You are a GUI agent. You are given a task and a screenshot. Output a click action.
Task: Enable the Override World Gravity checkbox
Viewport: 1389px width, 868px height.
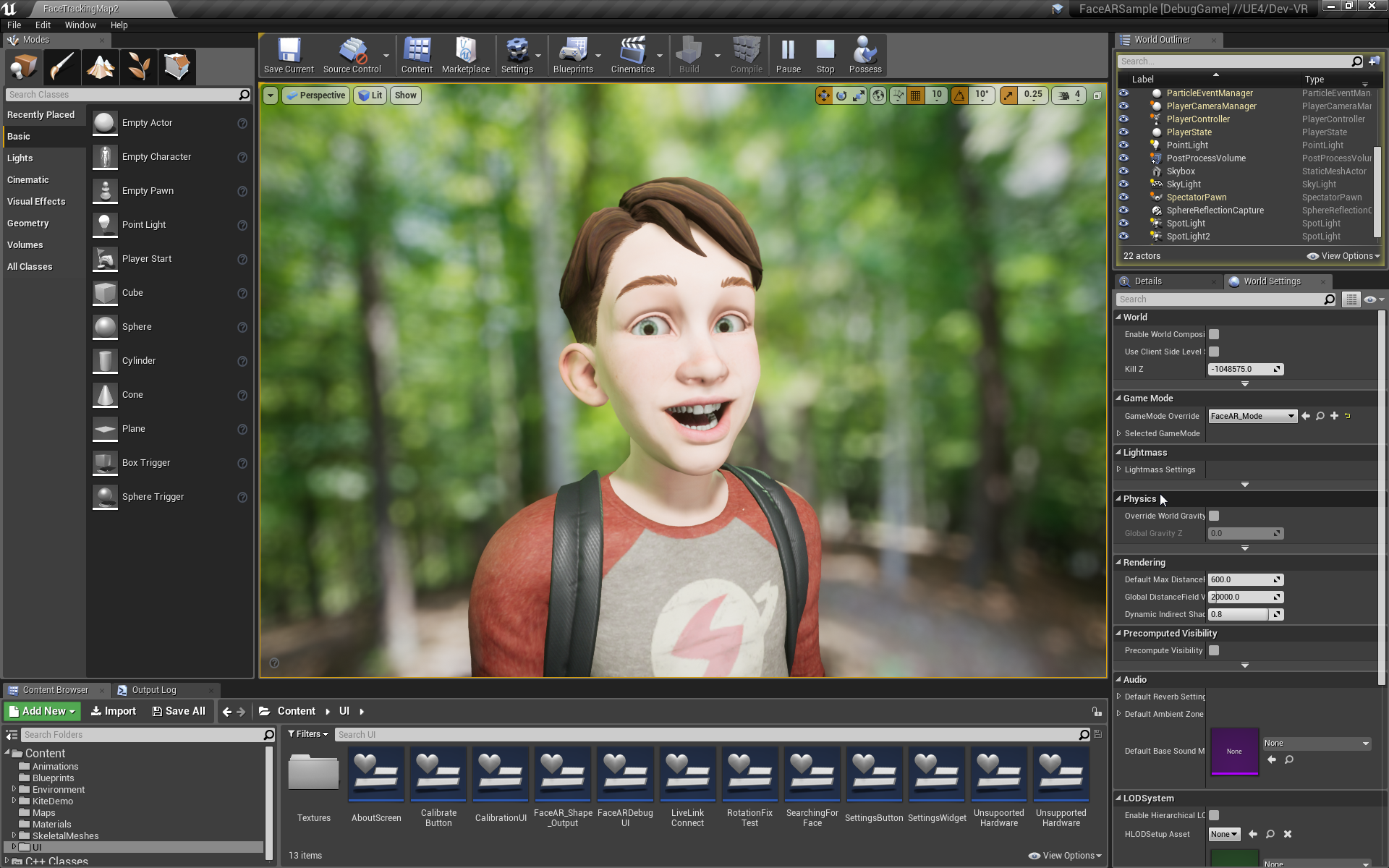tap(1214, 516)
